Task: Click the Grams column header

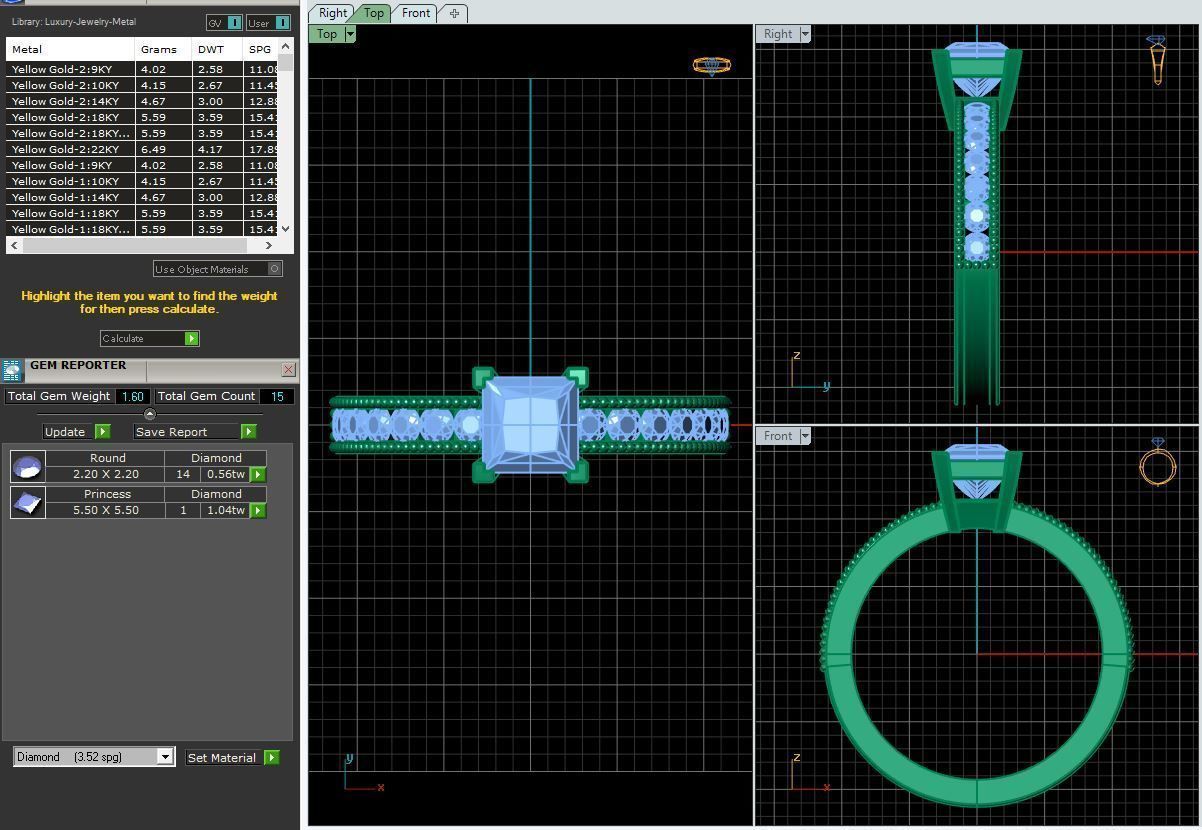Action: (x=163, y=49)
